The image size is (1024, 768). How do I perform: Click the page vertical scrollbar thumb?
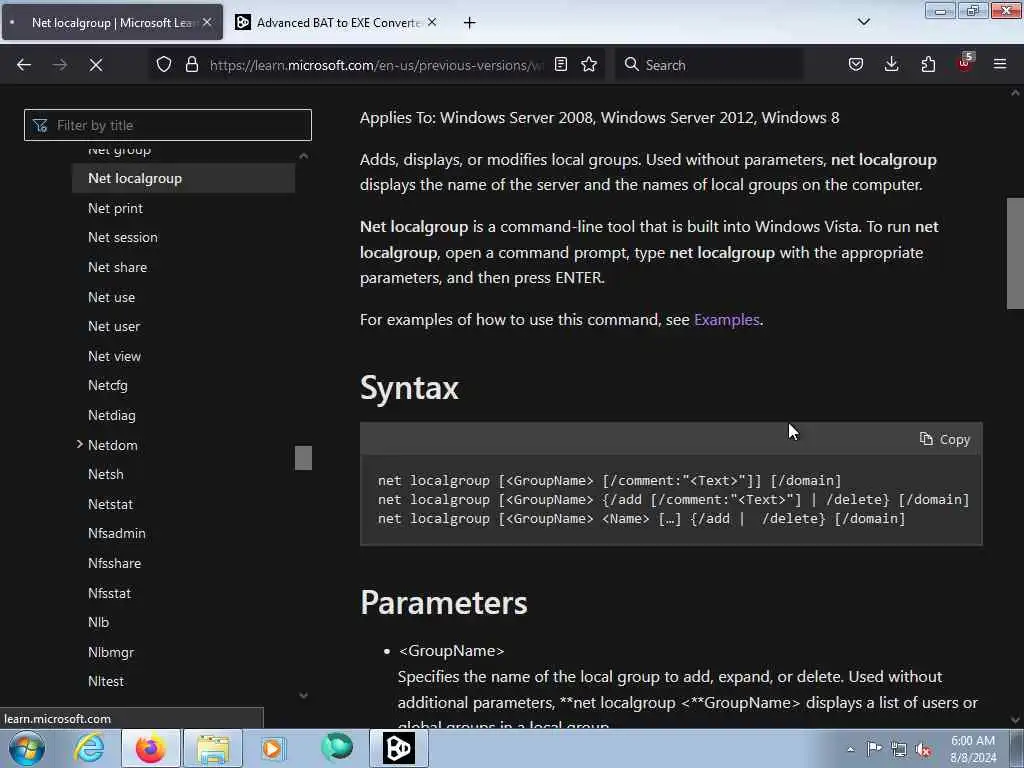[1015, 253]
